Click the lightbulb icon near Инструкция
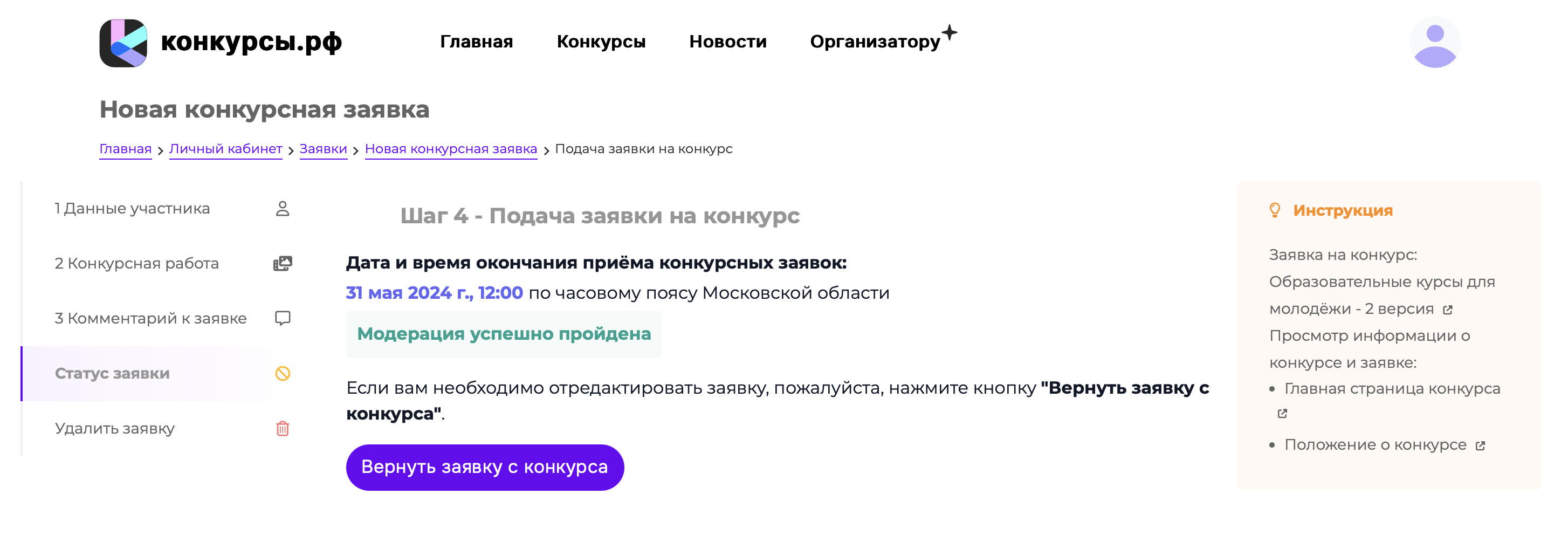1568x535 pixels. point(1275,210)
